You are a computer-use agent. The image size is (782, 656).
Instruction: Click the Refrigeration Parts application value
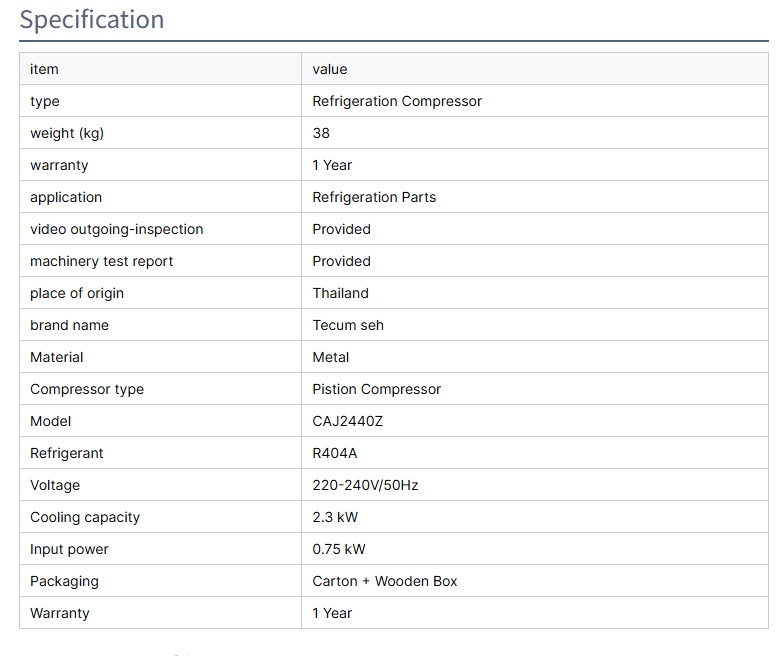click(x=374, y=197)
